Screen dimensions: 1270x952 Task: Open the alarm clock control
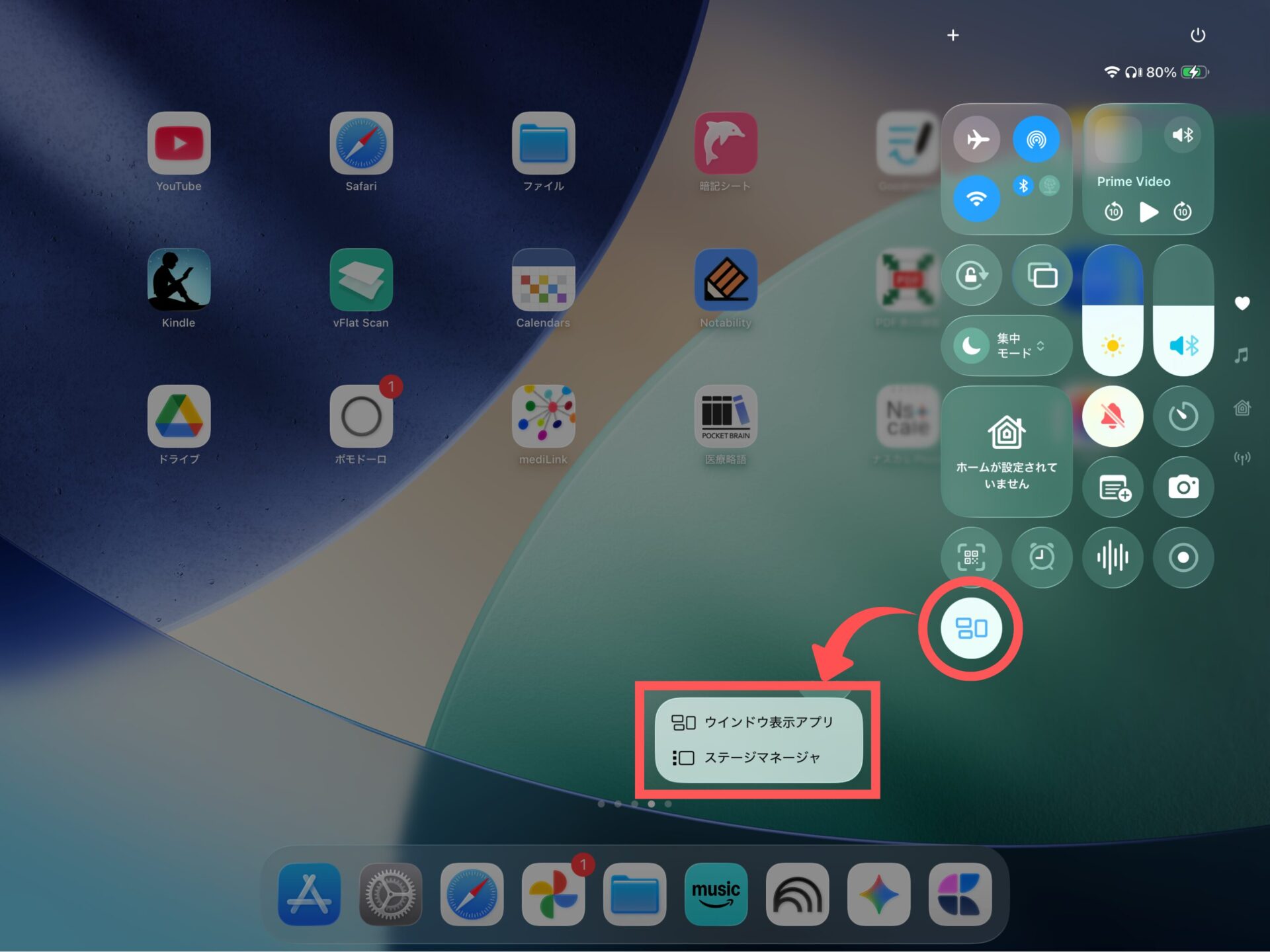(x=1042, y=557)
